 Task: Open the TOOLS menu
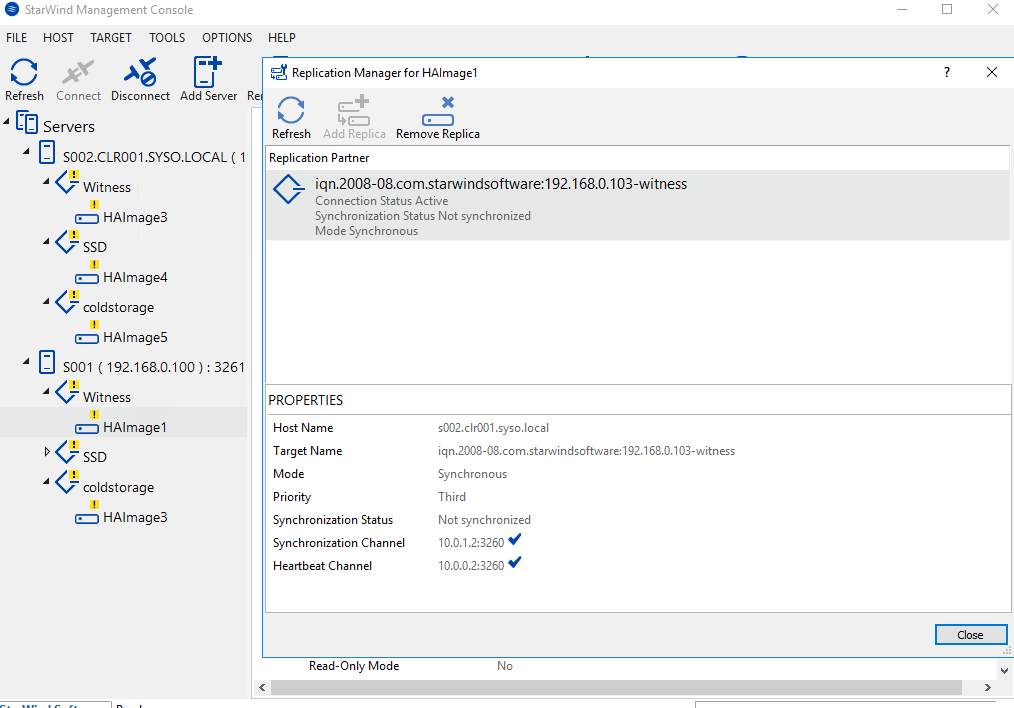[x=167, y=38]
